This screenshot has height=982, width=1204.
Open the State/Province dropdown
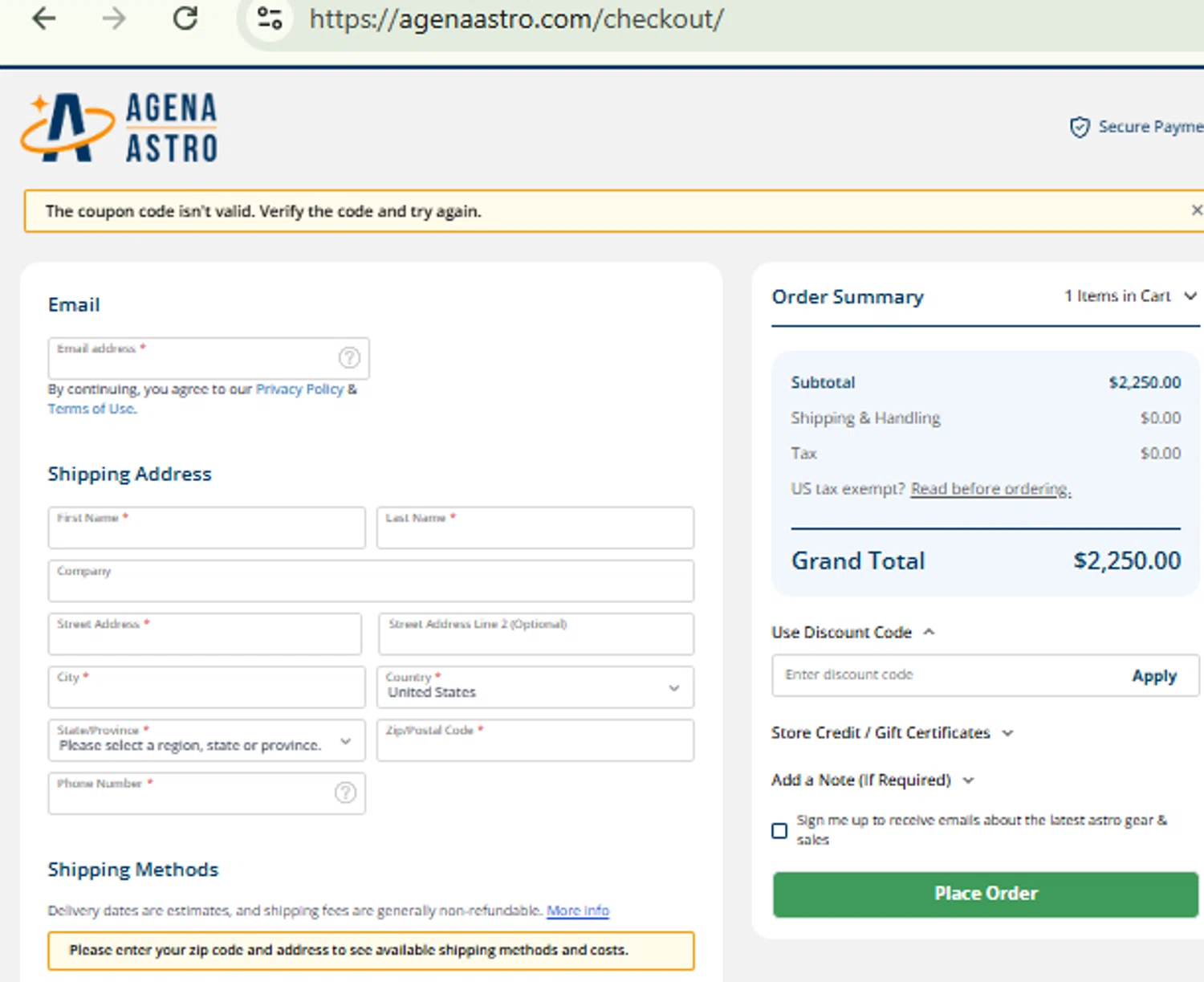[206, 740]
